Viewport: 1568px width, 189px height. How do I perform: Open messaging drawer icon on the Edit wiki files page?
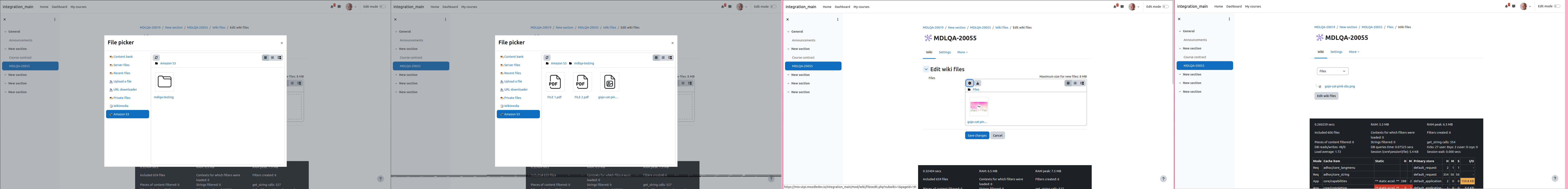click(x=1122, y=7)
